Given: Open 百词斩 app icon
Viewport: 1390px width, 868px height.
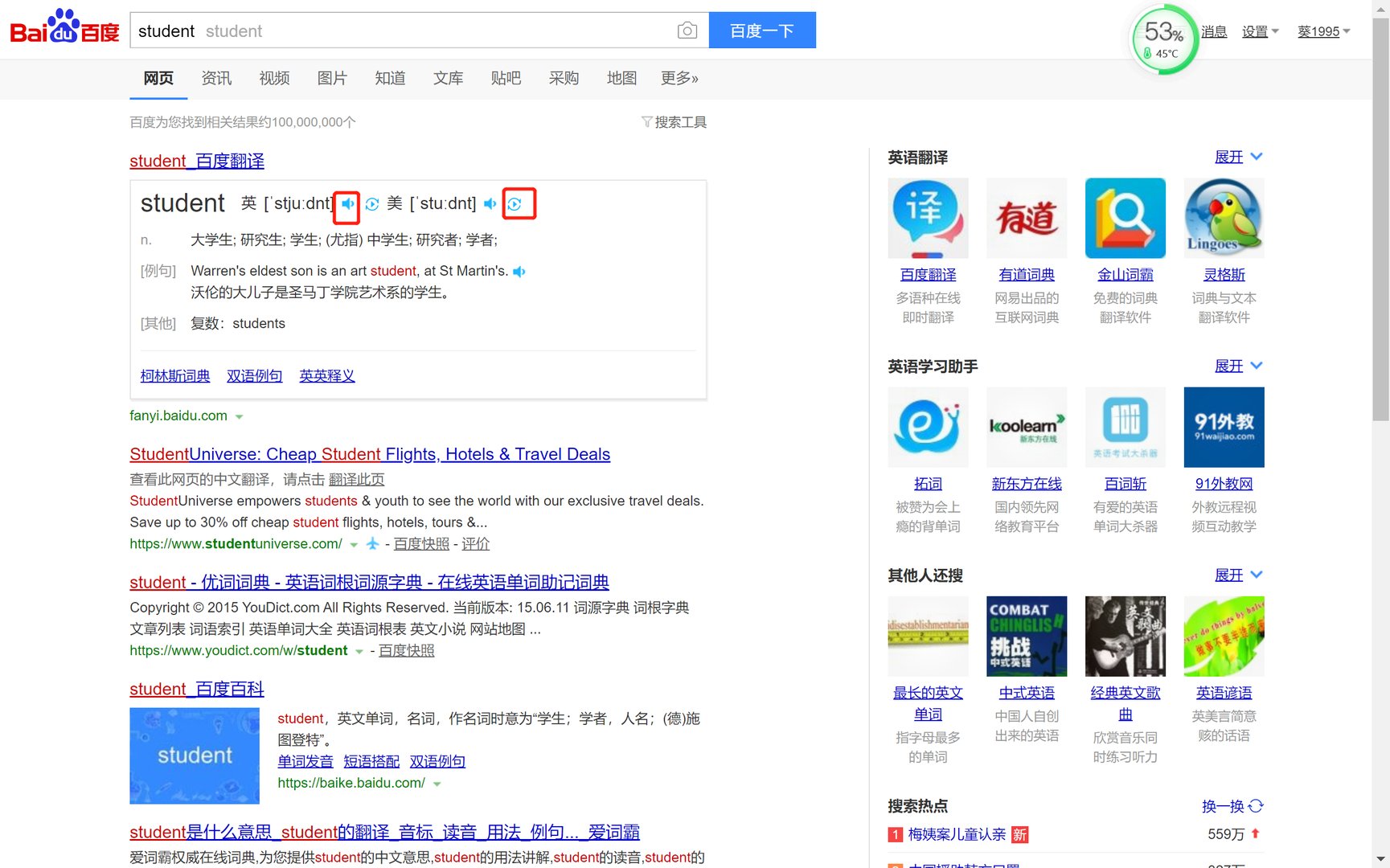Looking at the screenshot, I should coord(1126,427).
